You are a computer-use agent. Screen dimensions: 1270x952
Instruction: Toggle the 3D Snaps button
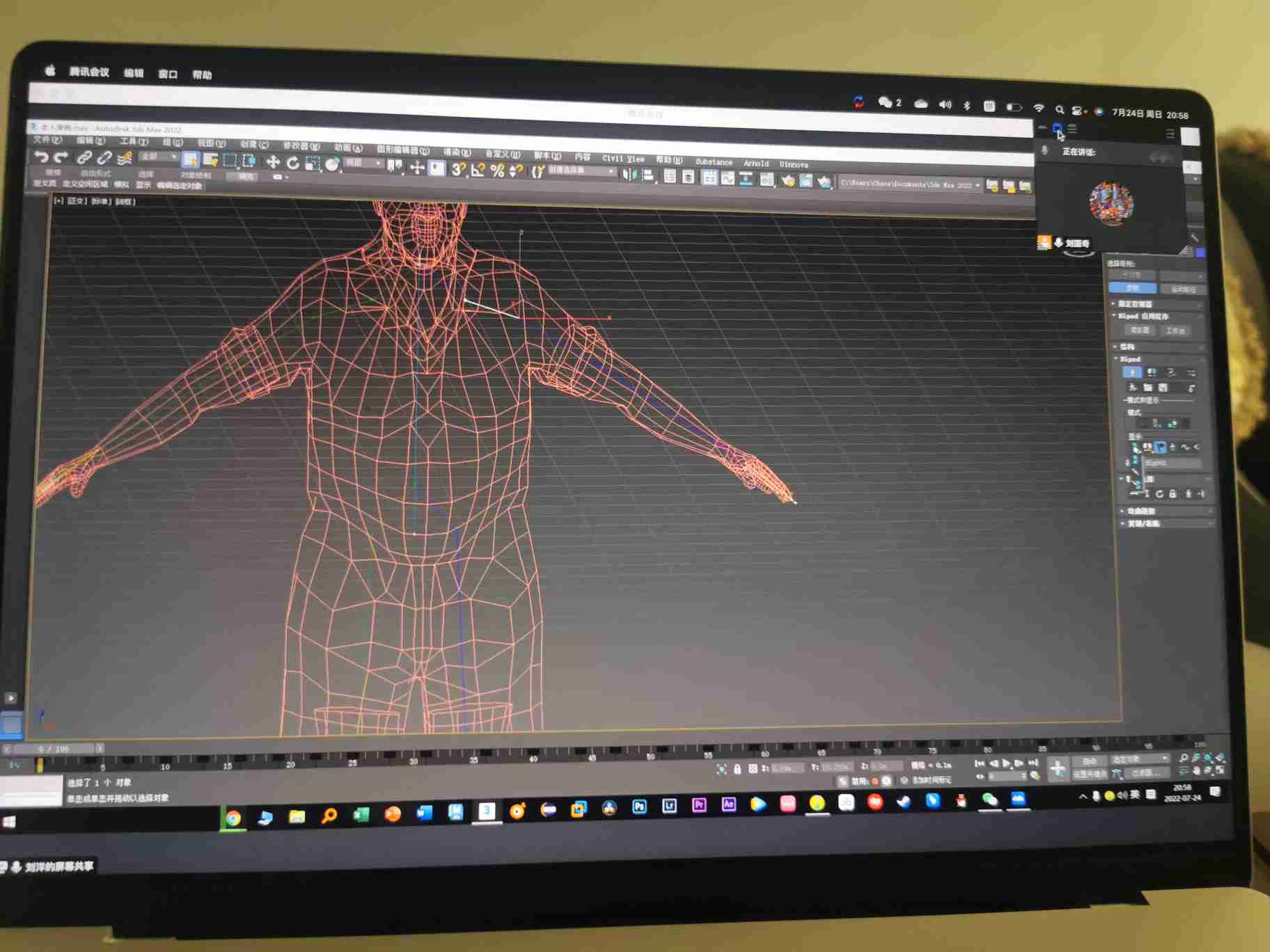(x=458, y=168)
